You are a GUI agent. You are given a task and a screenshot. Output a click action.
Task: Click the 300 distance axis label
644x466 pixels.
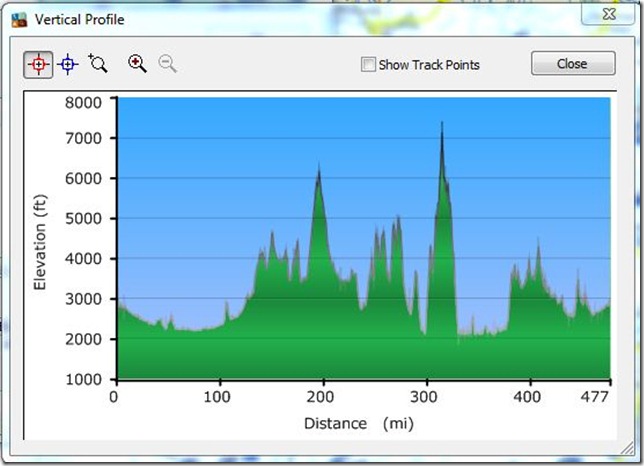click(x=424, y=397)
